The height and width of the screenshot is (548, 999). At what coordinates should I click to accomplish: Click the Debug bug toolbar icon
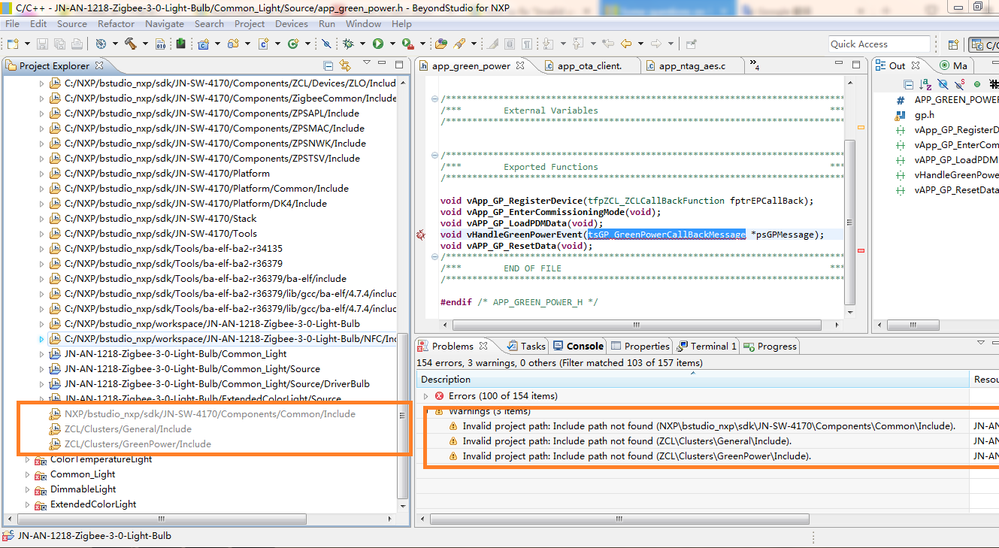click(348, 44)
